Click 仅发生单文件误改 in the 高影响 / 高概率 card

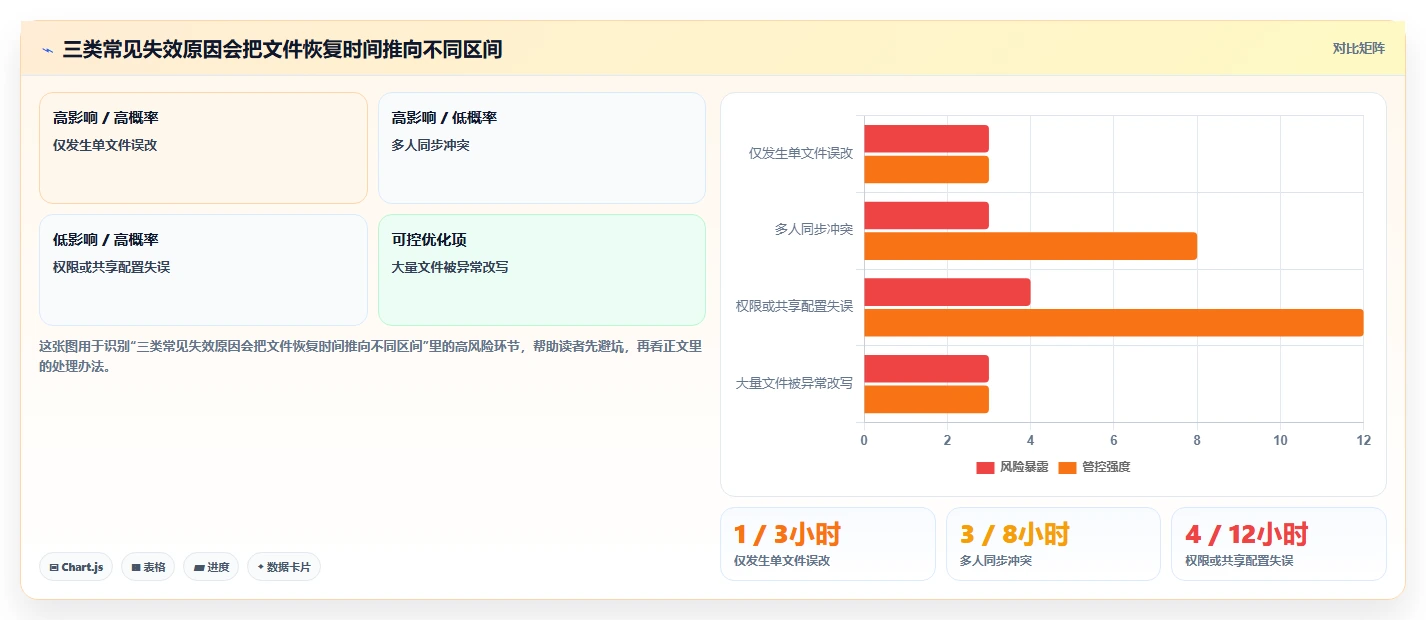(105, 145)
